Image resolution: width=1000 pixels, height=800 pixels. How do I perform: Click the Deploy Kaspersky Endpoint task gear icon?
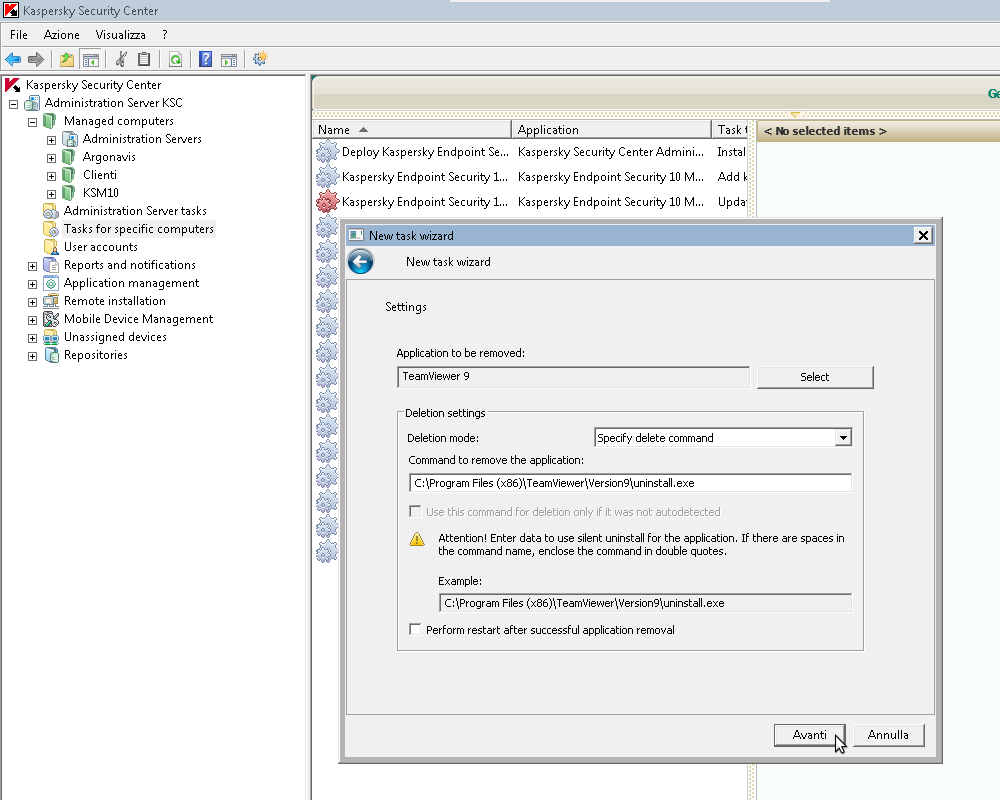click(327, 152)
